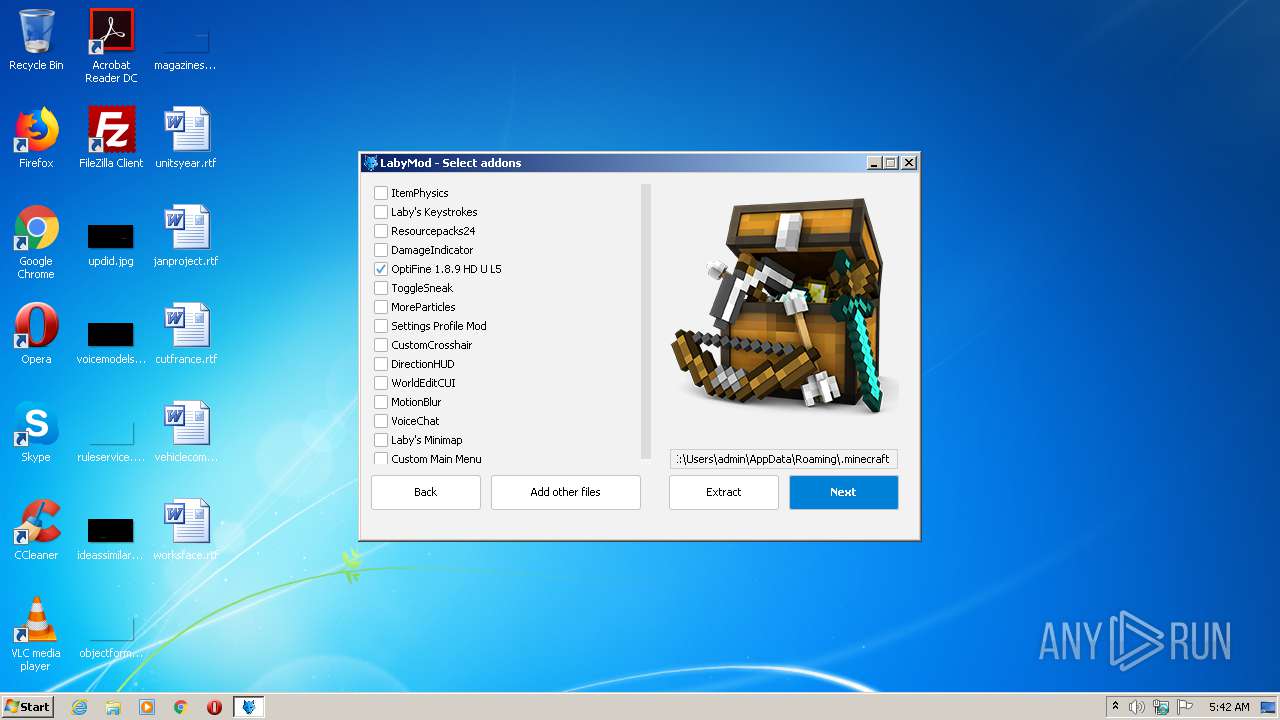Open FileZilla Client shortcut
This screenshot has width=1280, height=720.
pos(111,138)
